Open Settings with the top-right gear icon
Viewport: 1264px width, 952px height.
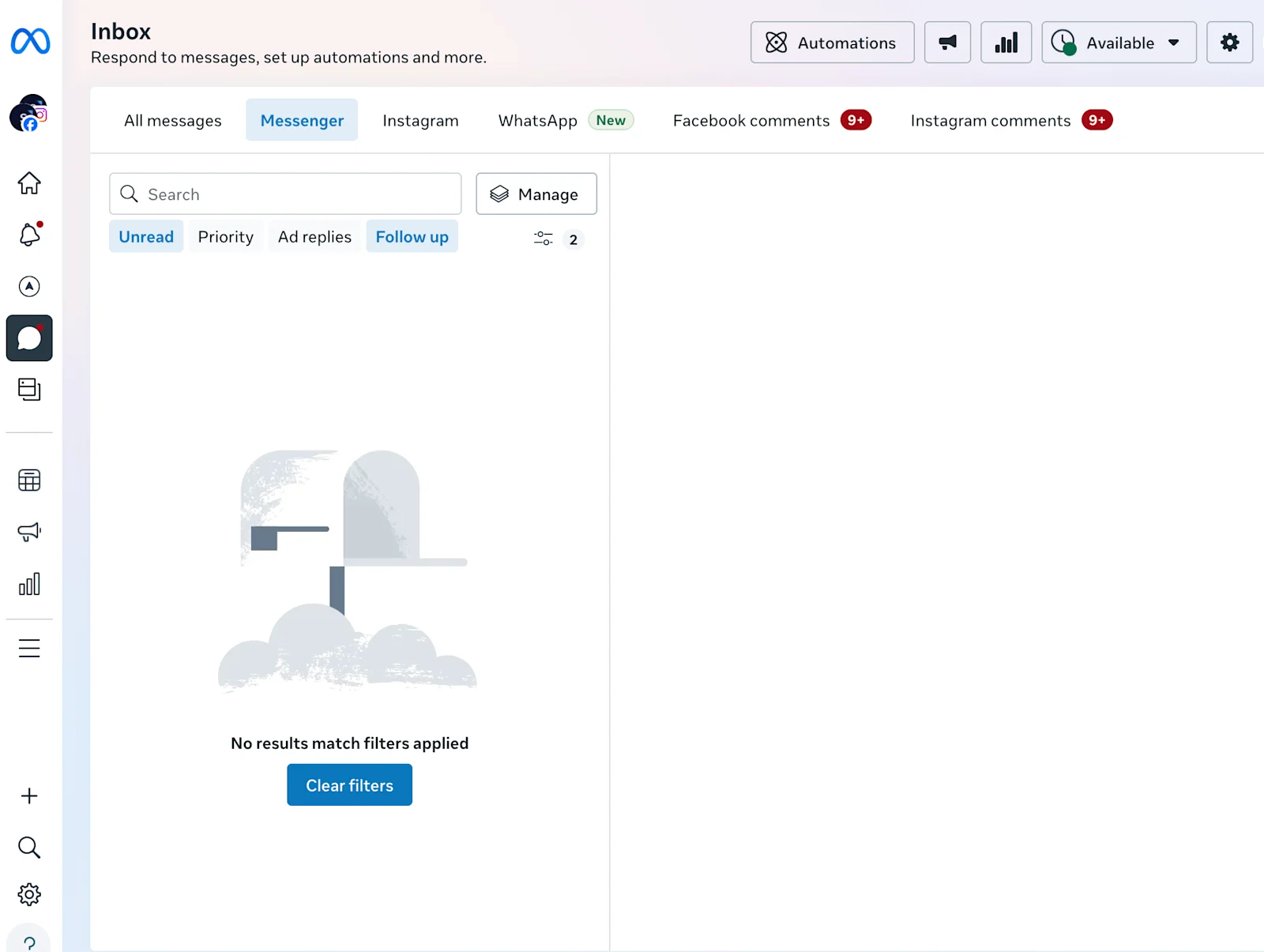pyautogui.click(x=1229, y=43)
